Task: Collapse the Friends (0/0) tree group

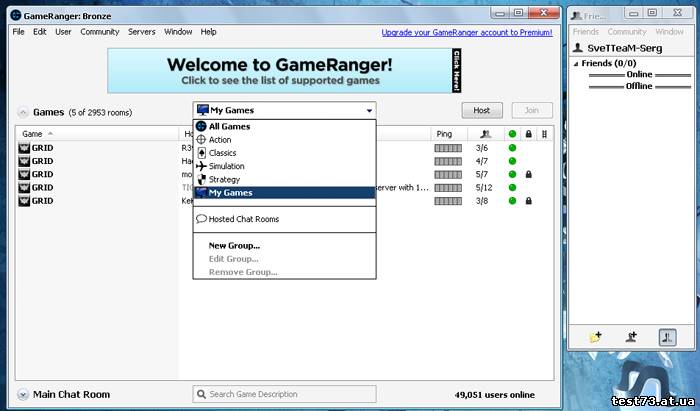Action: pos(576,64)
